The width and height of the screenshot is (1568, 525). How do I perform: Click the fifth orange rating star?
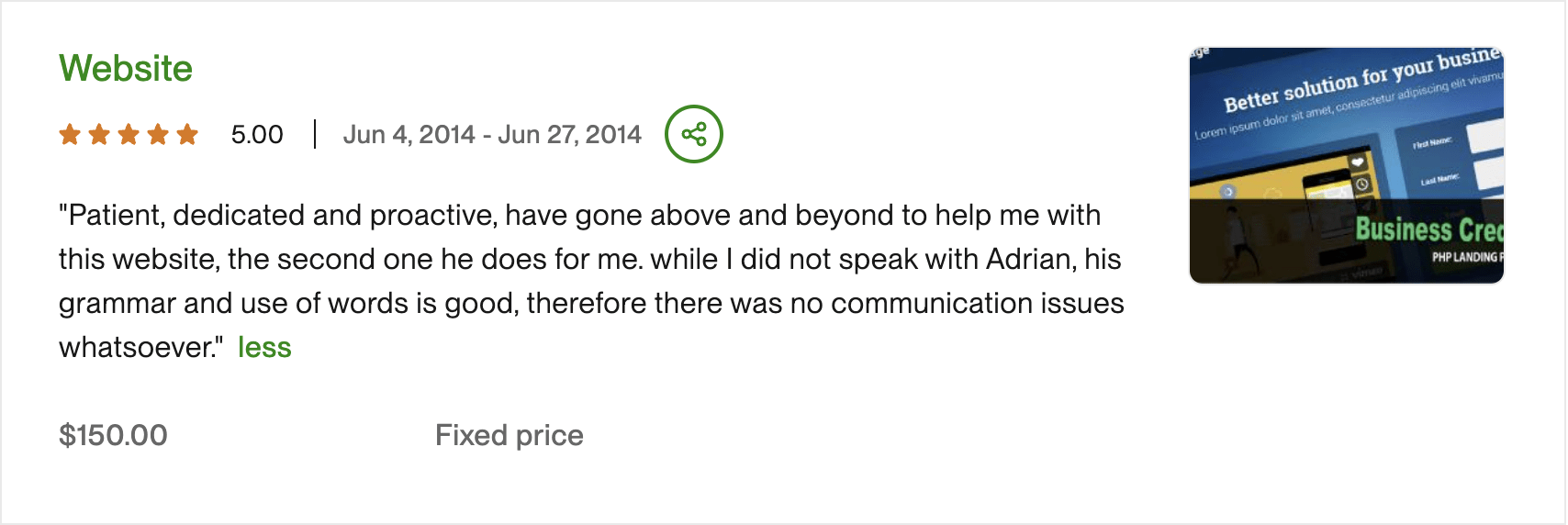point(187,135)
